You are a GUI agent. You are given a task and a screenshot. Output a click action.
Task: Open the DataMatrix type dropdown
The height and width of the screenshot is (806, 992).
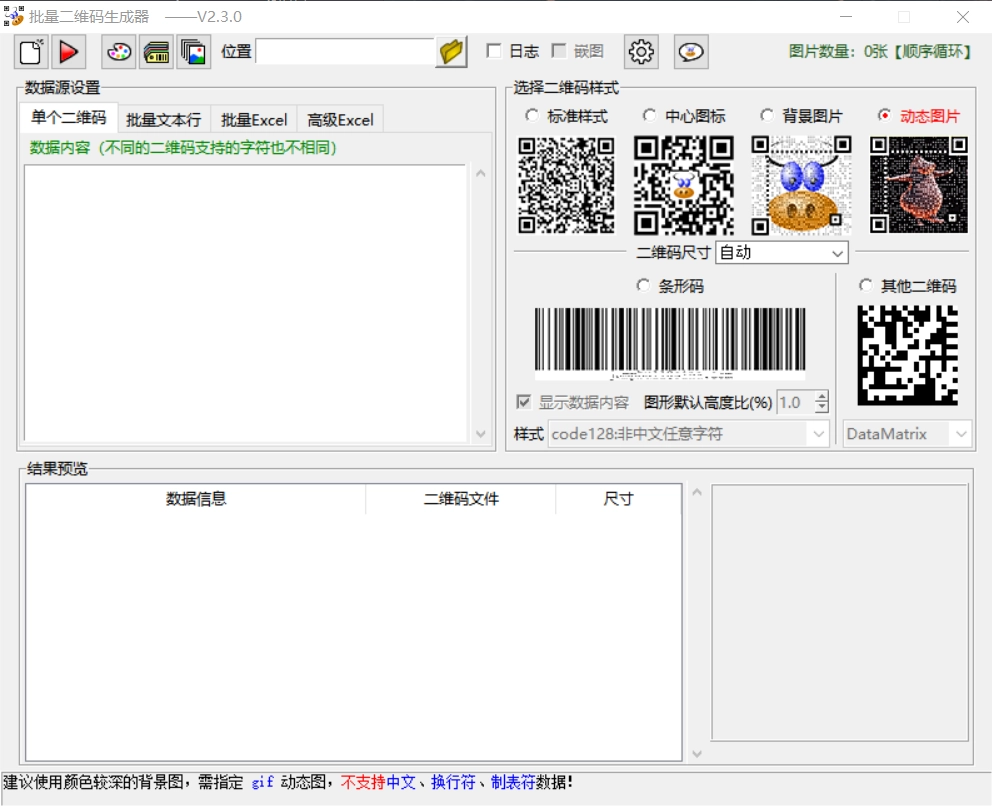coord(907,434)
